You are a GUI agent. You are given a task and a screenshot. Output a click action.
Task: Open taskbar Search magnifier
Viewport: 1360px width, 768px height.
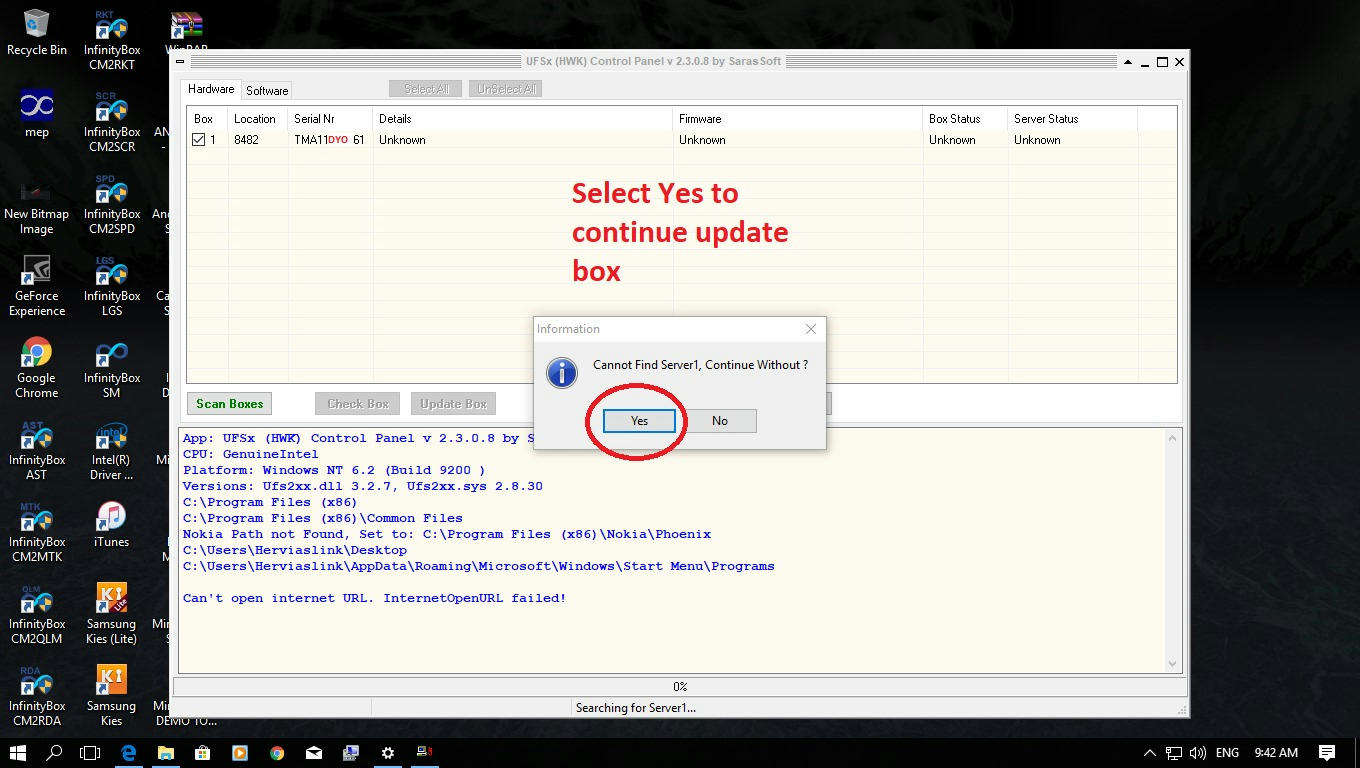(x=55, y=753)
